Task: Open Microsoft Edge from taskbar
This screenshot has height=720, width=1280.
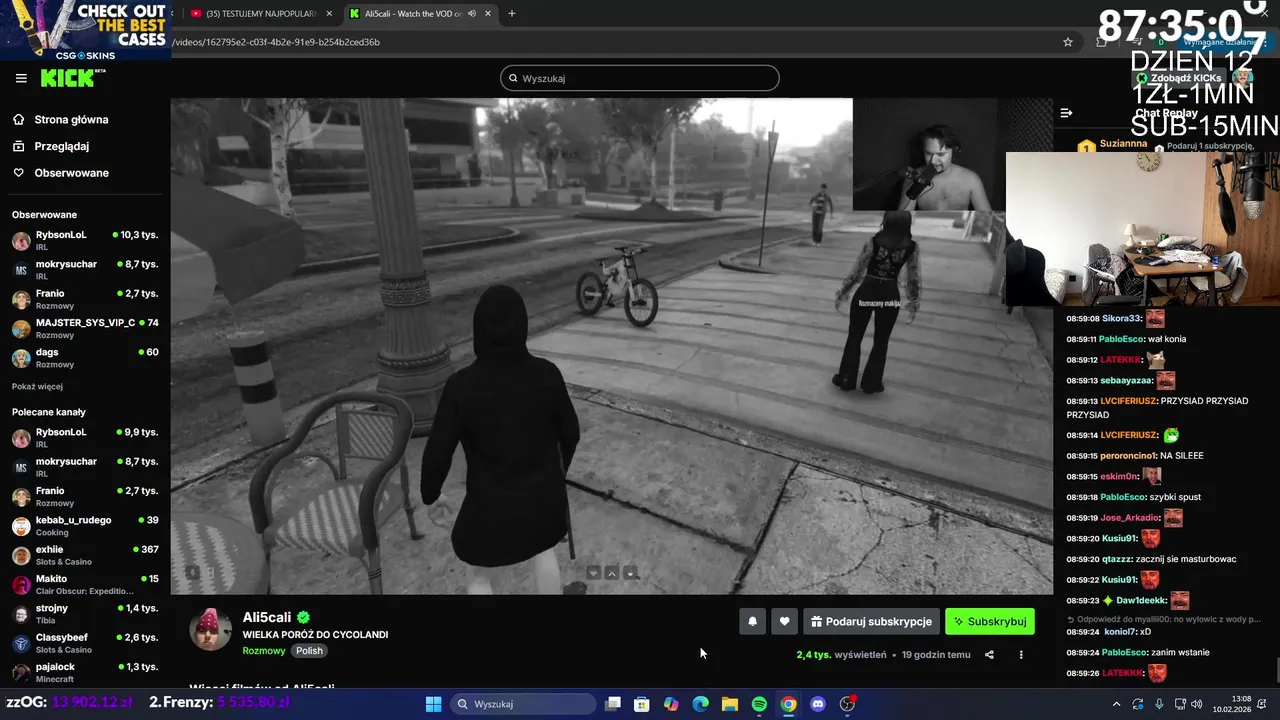Action: pyautogui.click(x=701, y=704)
